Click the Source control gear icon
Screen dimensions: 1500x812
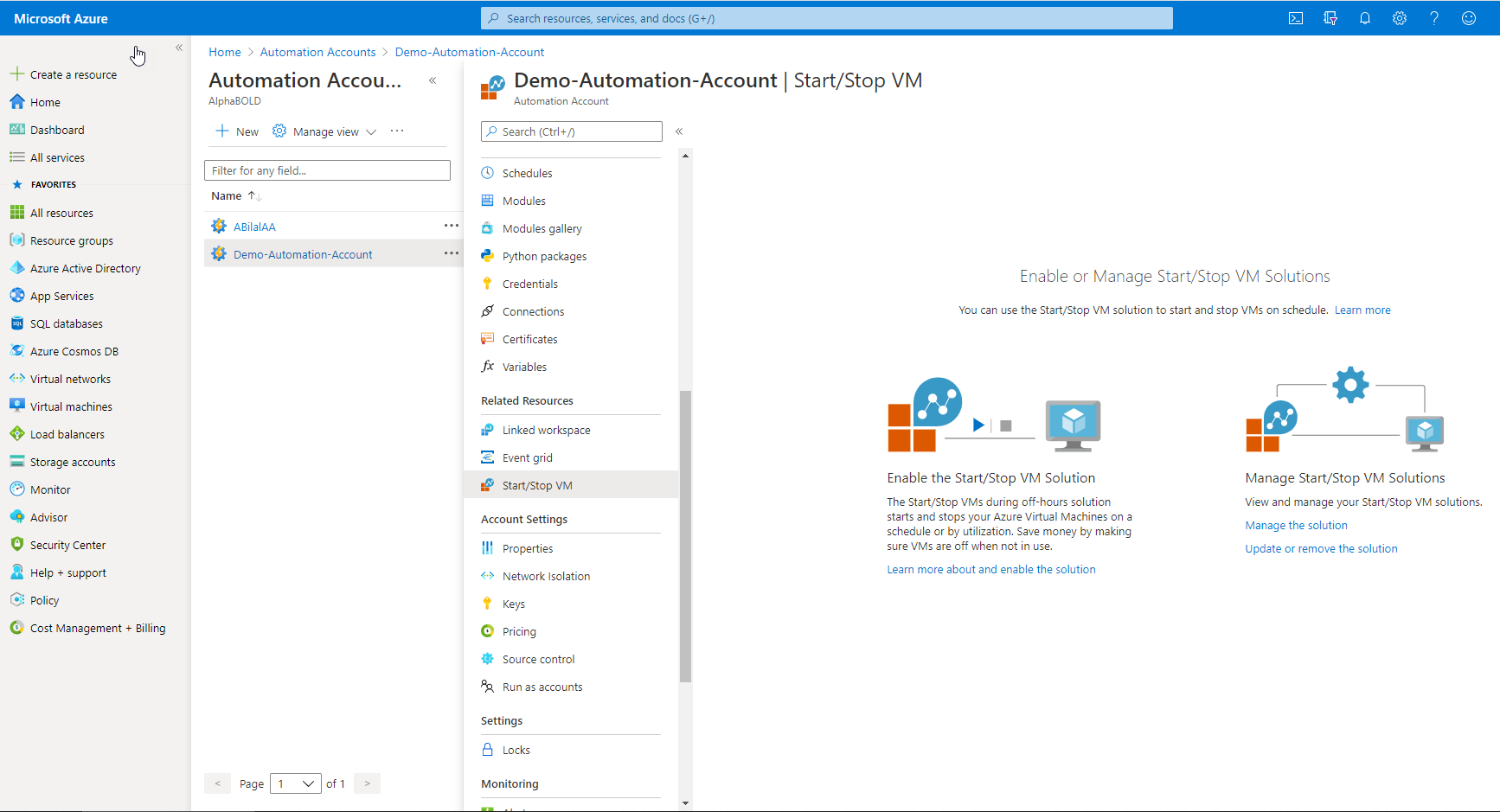(x=487, y=659)
